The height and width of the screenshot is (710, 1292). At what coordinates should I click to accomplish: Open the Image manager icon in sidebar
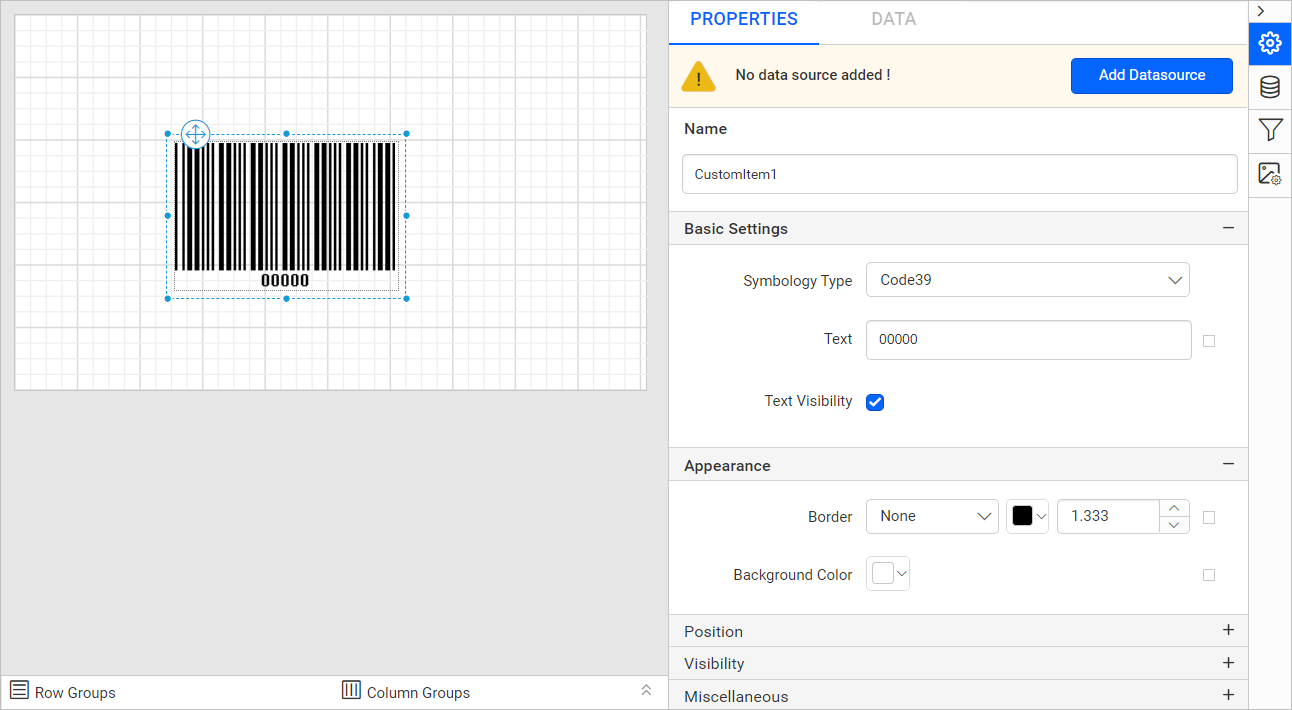(x=1270, y=174)
